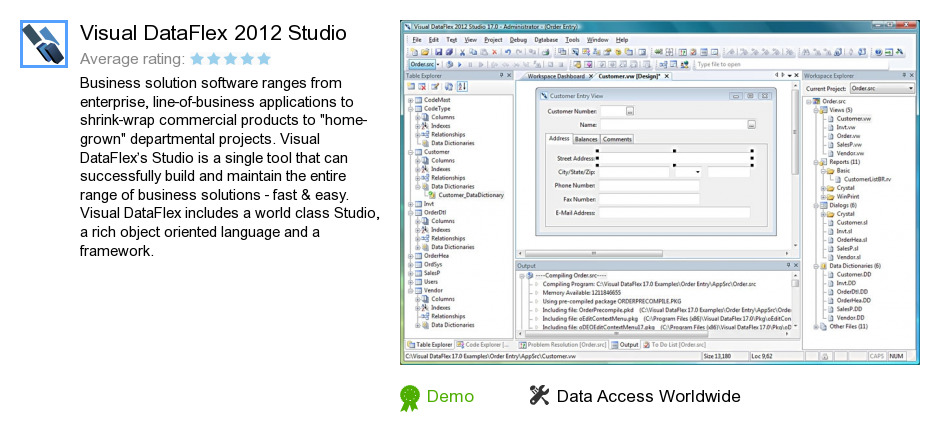Click the Copy icon in Studio toolbar
The image size is (940, 442).
pos(473,52)
